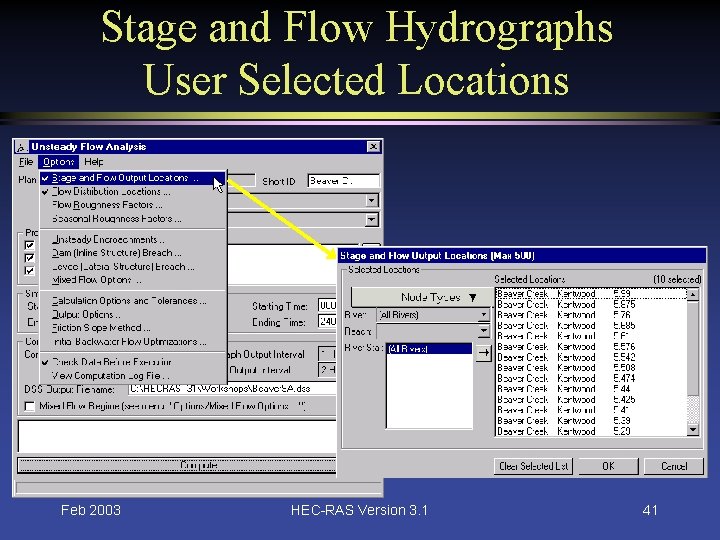Choose Mixed Flow Options menu entry
720x540 pixels.
132,280
